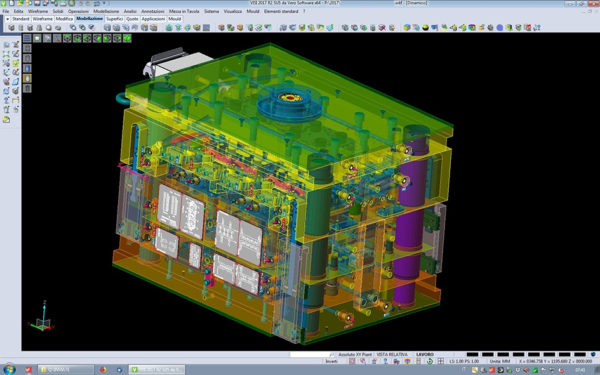Expand the dropdown arrow left of Standard tab
The image size is (600, 375).
tap(7, 19)
